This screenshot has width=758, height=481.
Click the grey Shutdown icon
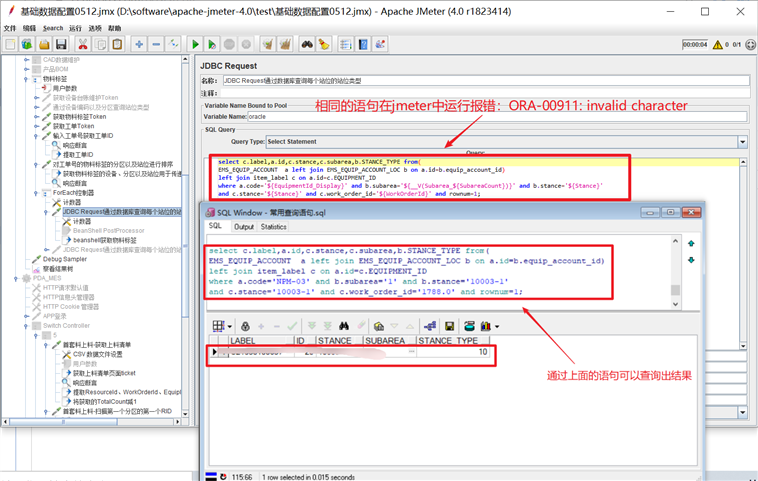point(246,44)
